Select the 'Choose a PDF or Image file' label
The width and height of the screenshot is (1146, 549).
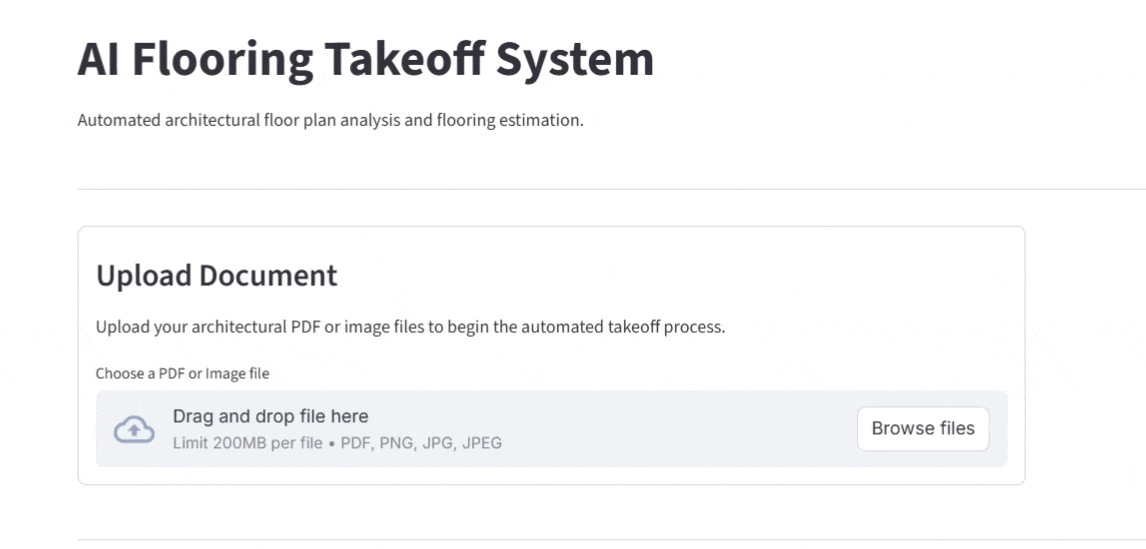click(x=182, y=374)
